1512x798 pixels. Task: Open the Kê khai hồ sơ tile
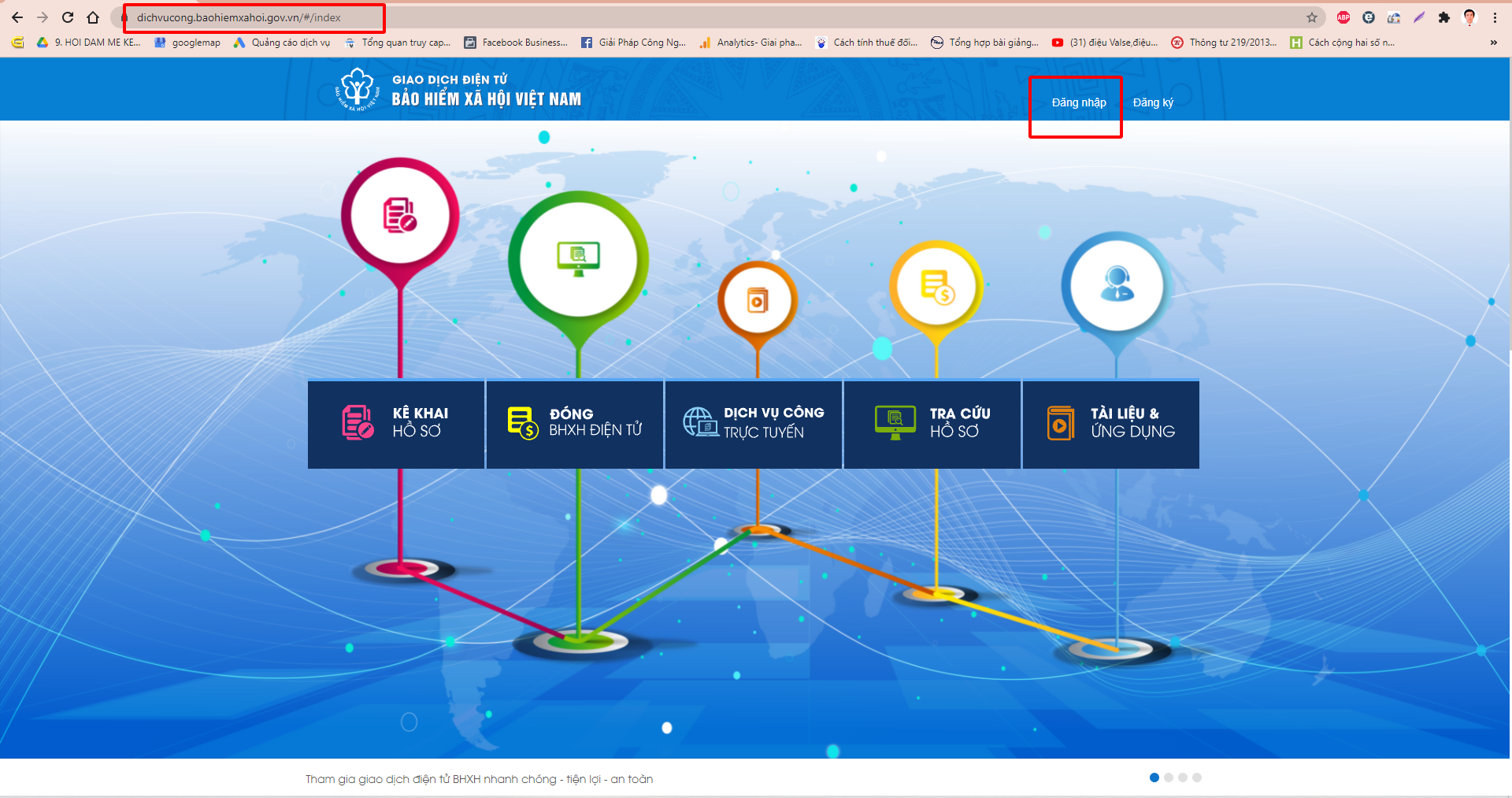(396, 424)
